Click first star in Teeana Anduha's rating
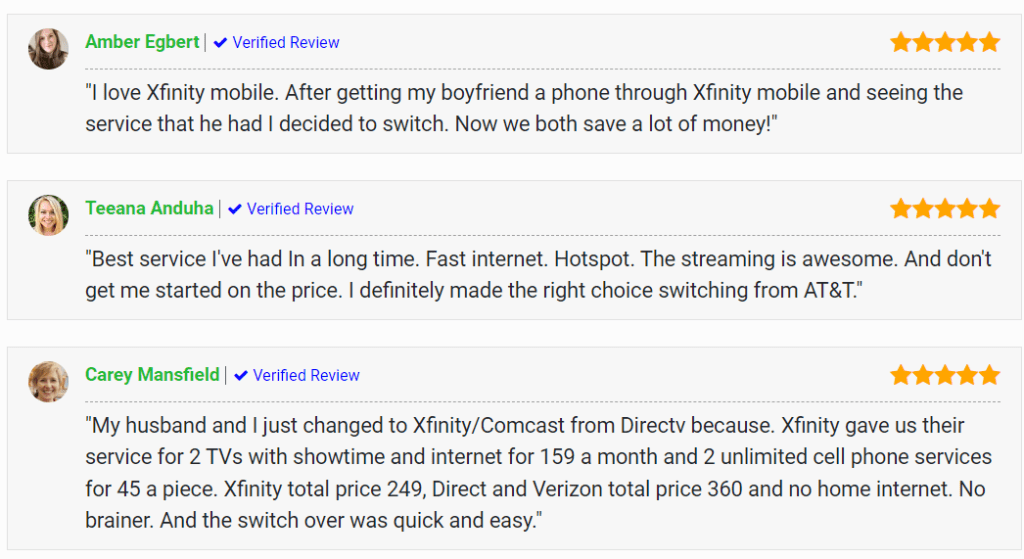Image resolution: width=1024 pixels, height=559 pixels. (x=901, y=208)
